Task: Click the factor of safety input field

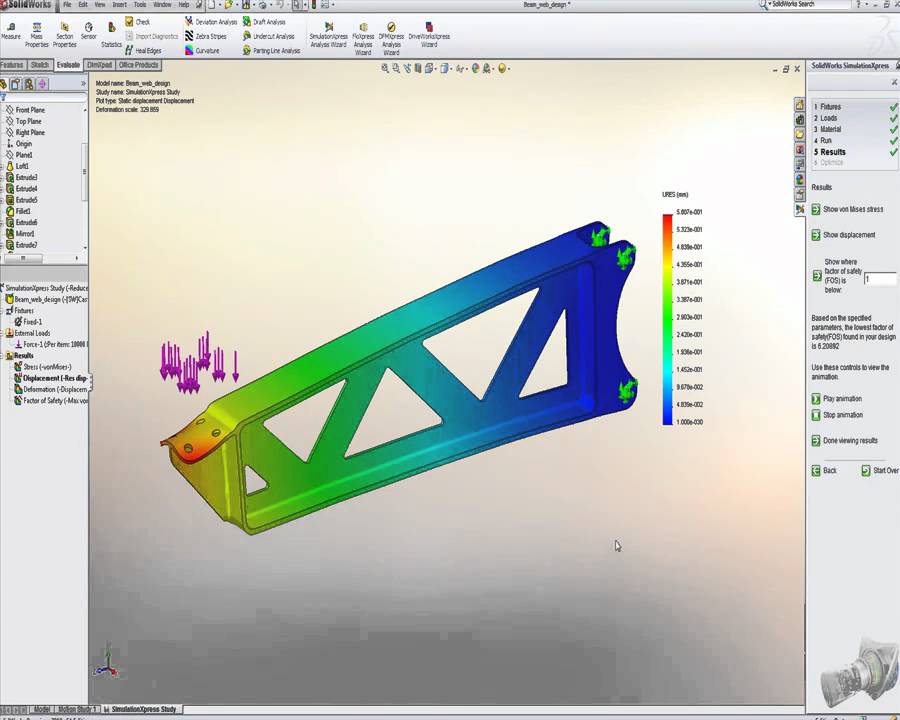Action: 880,279
